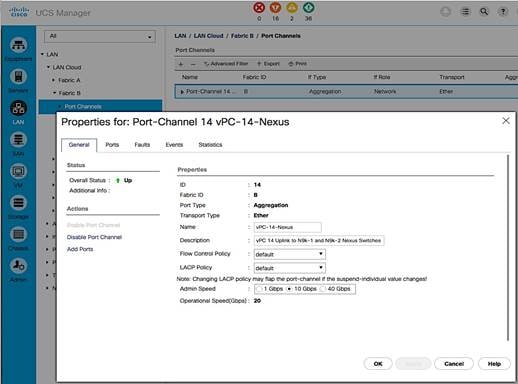
Task: Sort by the Name column header
Action: coord(190,77)
